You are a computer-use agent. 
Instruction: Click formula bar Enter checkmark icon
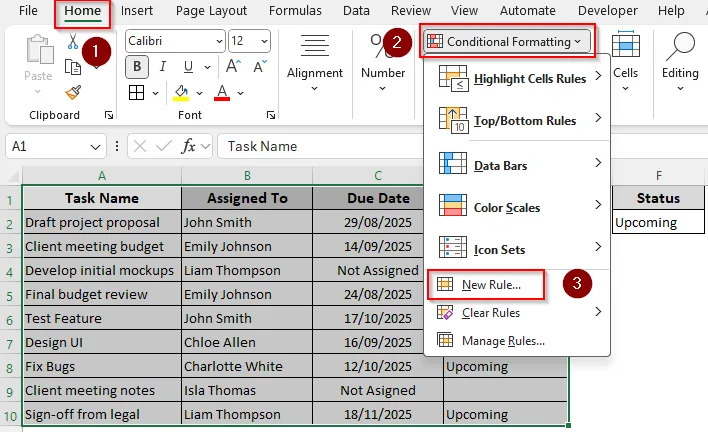click(x=163, y=146)
